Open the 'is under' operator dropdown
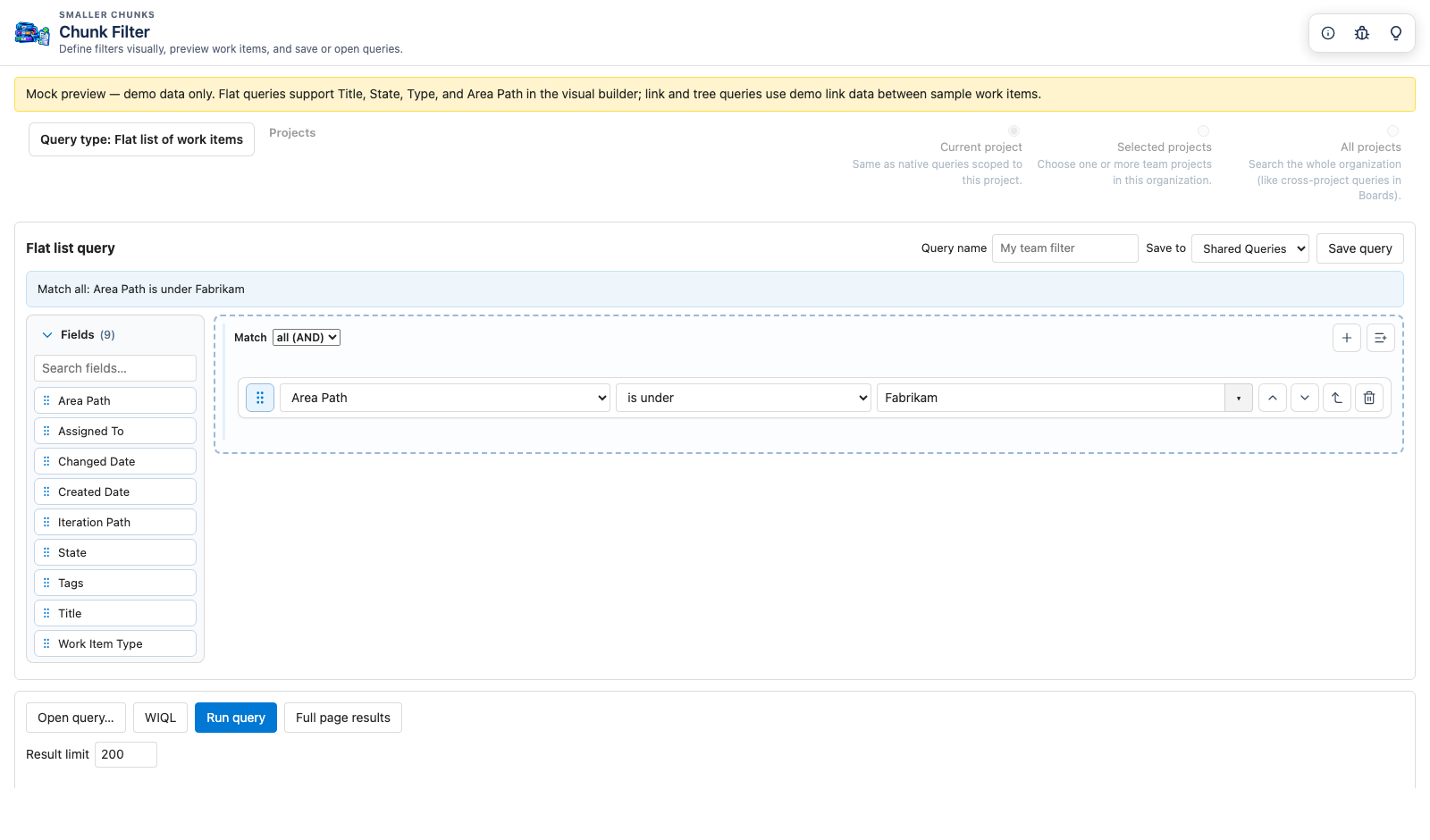The width and height of the screenshot is (1430, 840). (x=744, y=398)
